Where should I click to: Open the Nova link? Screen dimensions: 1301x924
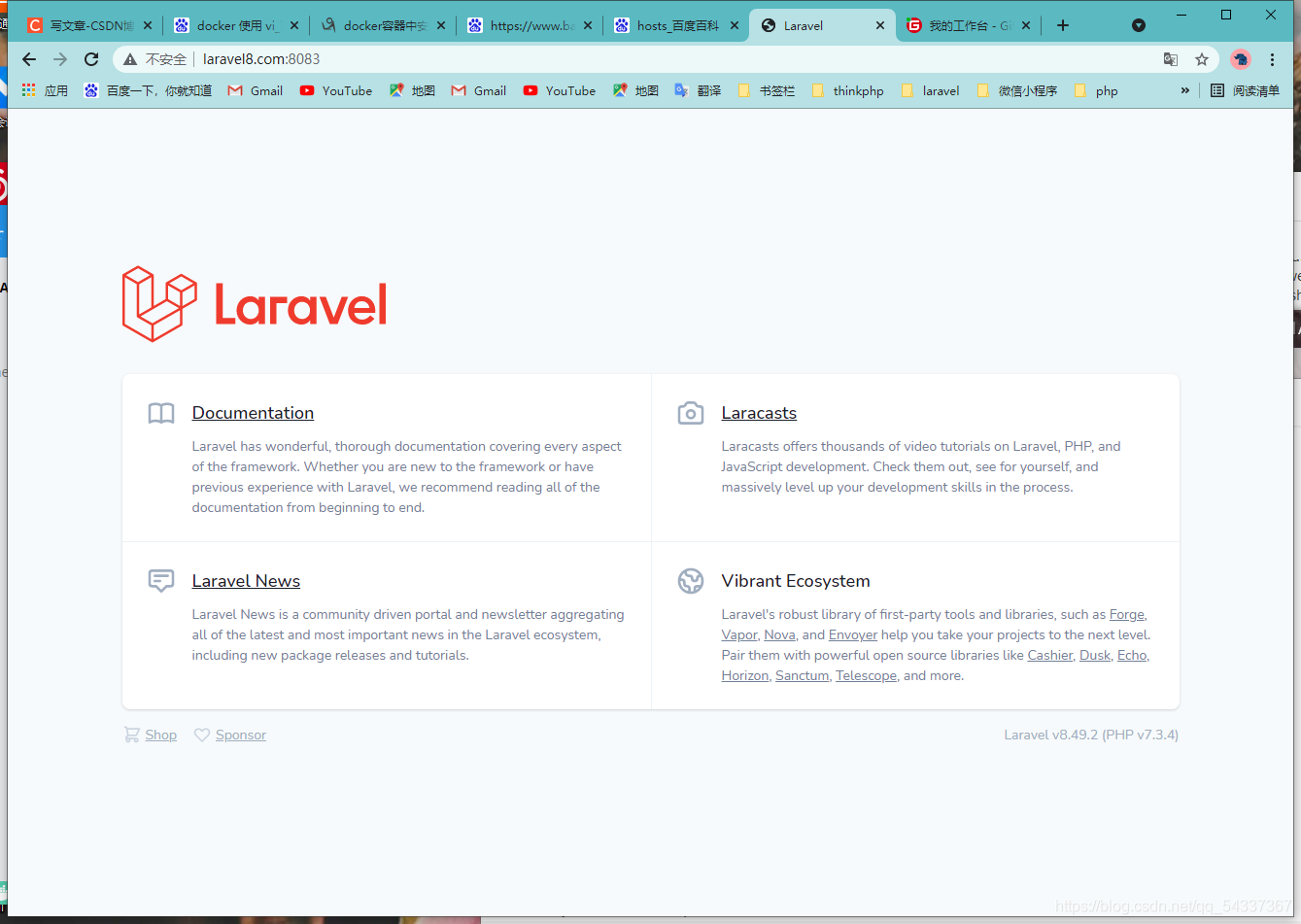(x=779, y=634)
